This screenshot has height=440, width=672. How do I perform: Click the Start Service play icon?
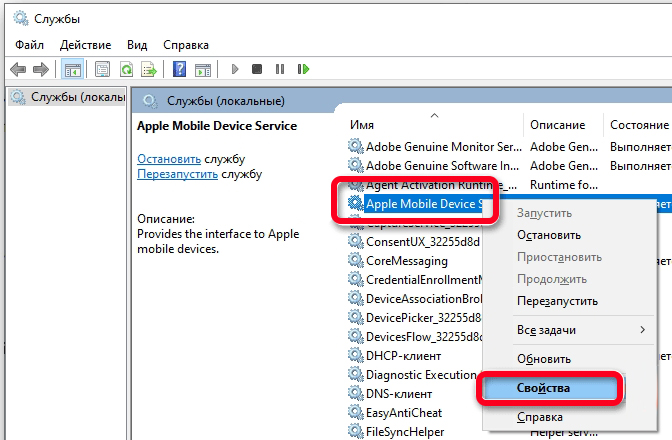[x=234, y=69]
